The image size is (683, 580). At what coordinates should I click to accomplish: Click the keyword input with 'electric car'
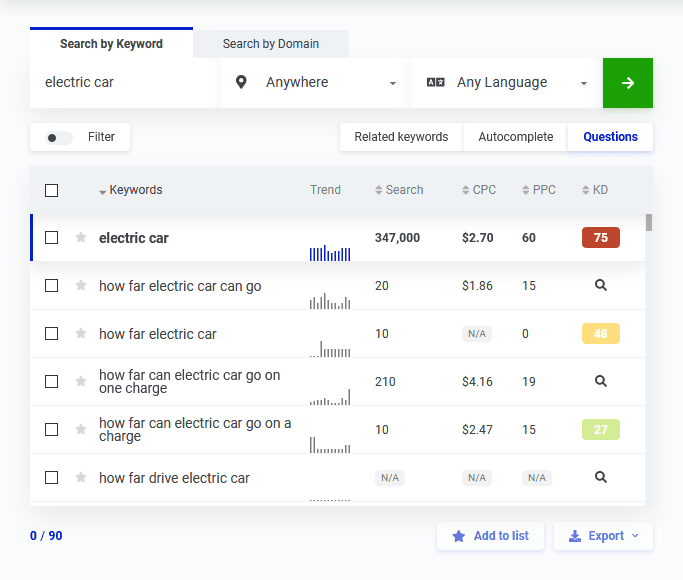click(x=123, y=83)
